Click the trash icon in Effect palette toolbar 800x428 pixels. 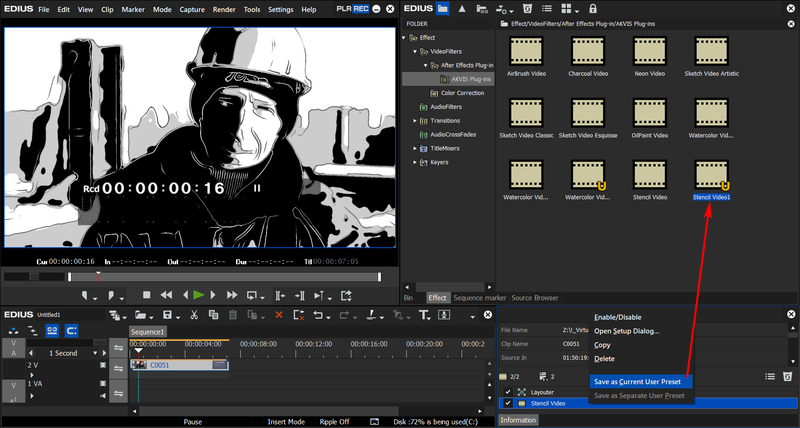[528, 9]
